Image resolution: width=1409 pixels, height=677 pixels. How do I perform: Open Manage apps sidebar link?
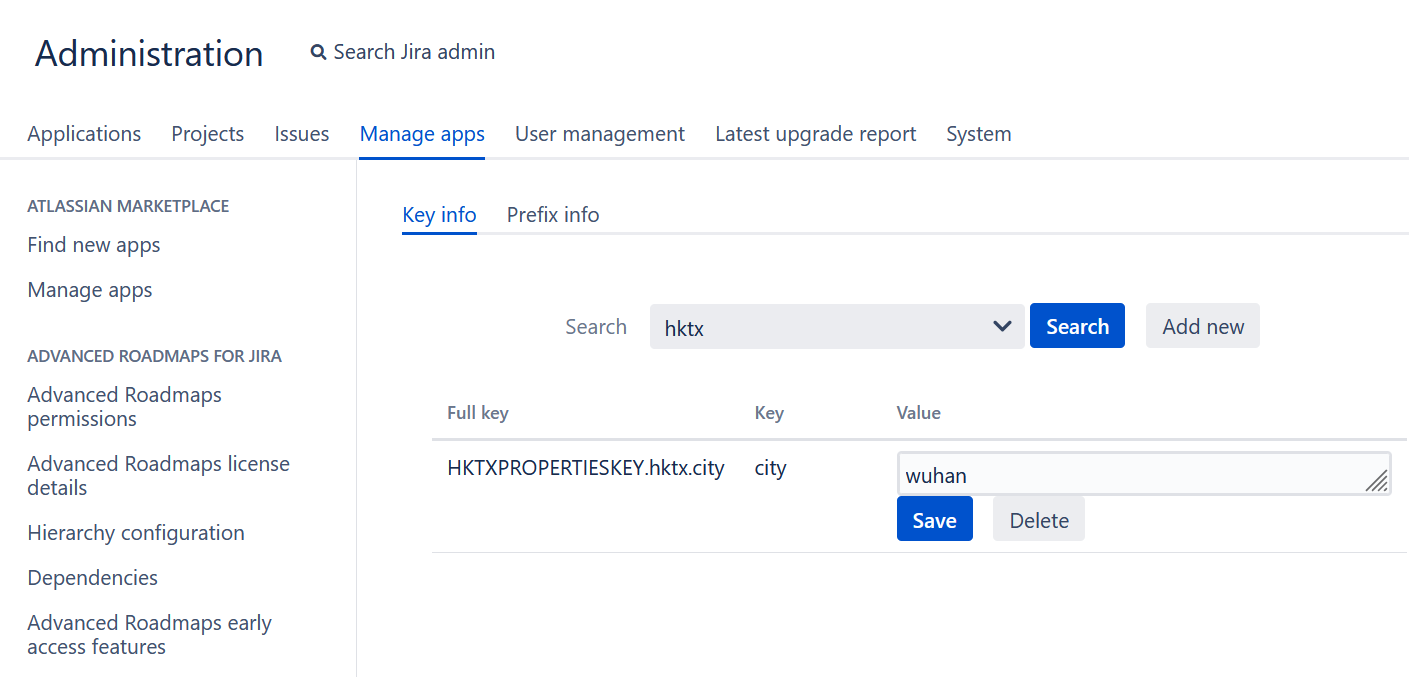pos(90,290)
